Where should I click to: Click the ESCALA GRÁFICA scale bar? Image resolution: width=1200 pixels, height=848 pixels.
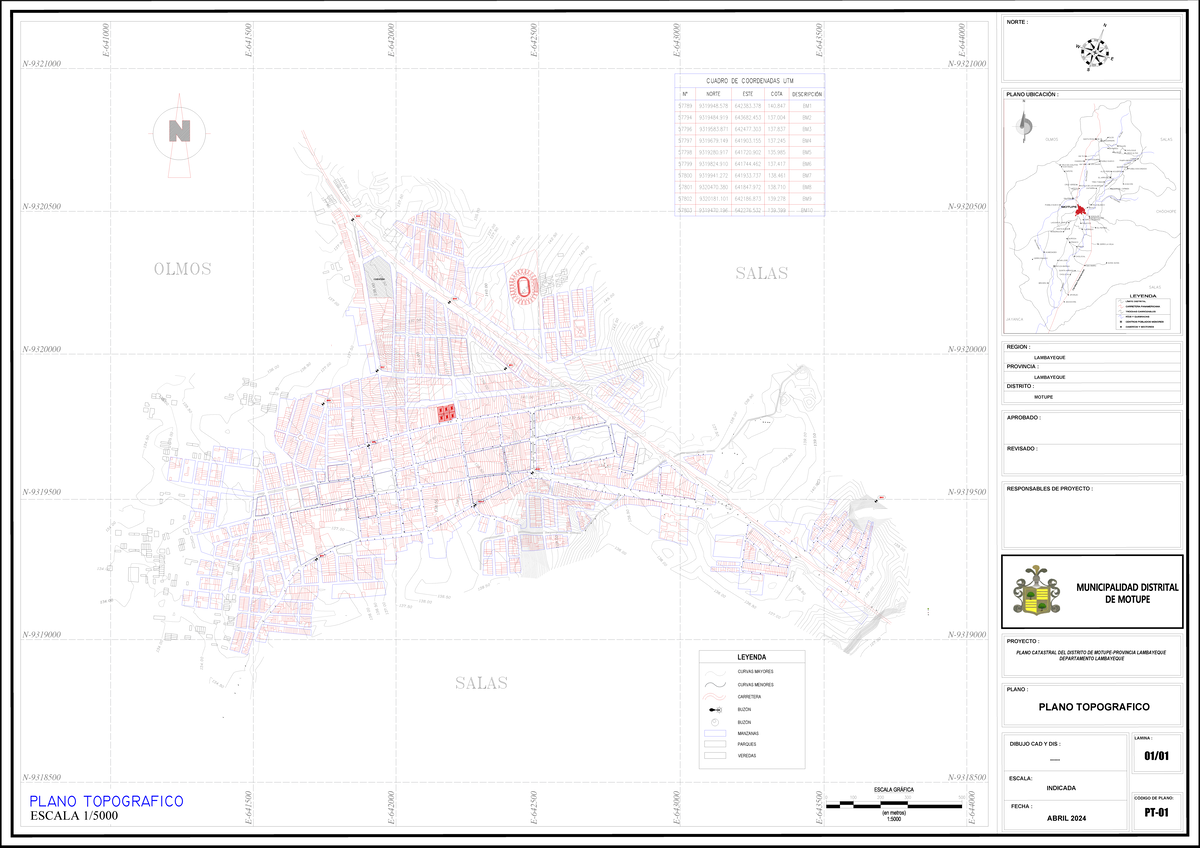pyautogui.click(x=894, y=800)
